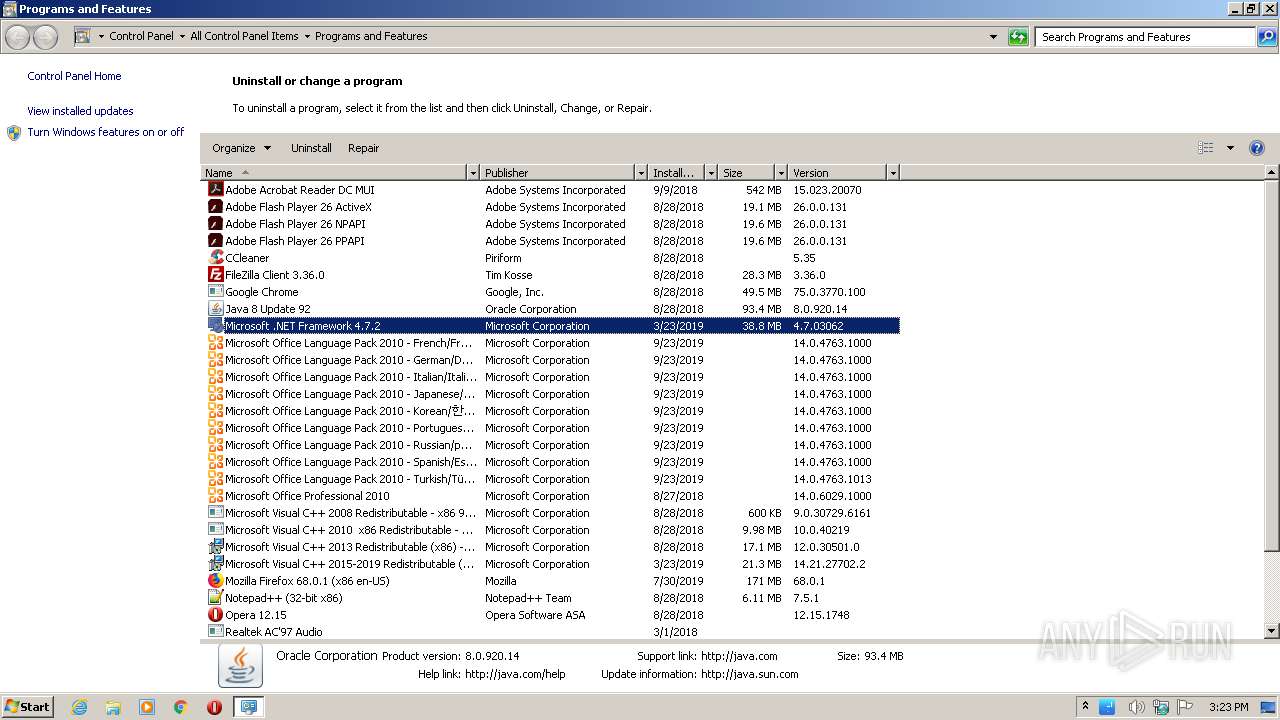Open the Size column filter dropdown
1280x720 pixels.
779,173
